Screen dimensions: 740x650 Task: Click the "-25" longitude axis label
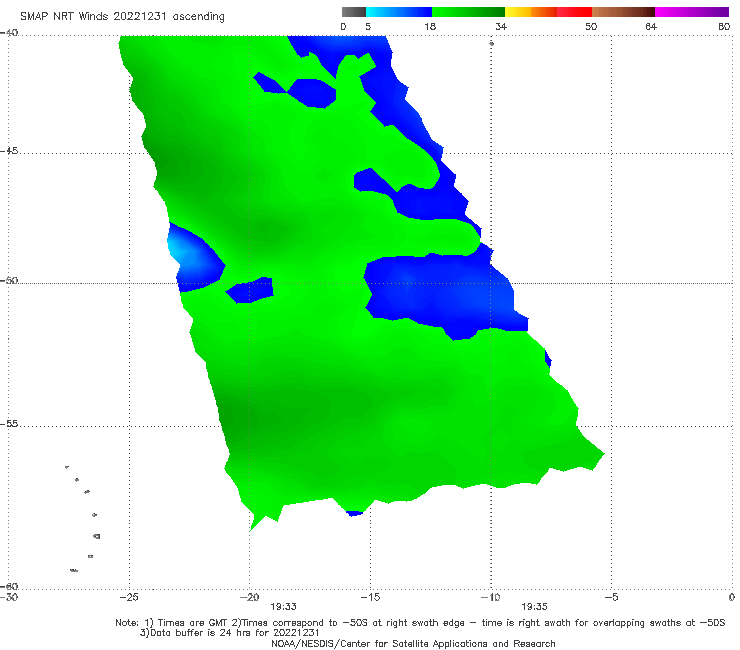click(129, 597)
